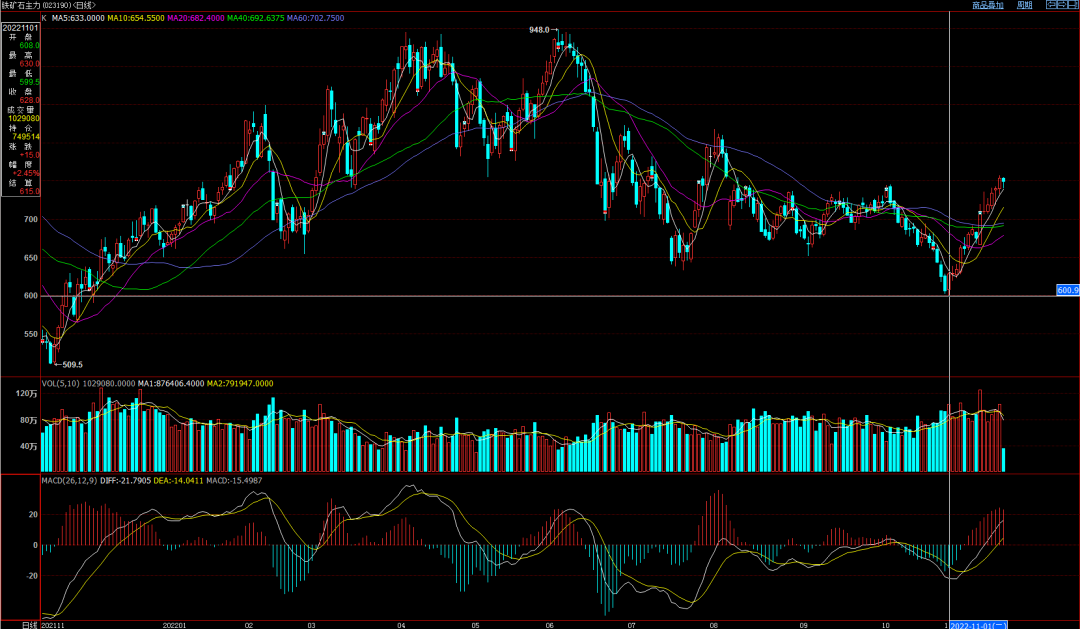This screenshot has height=629, width=1080.
Task: Open the 商品叠加 overlay link
Action: pos(987,5)
